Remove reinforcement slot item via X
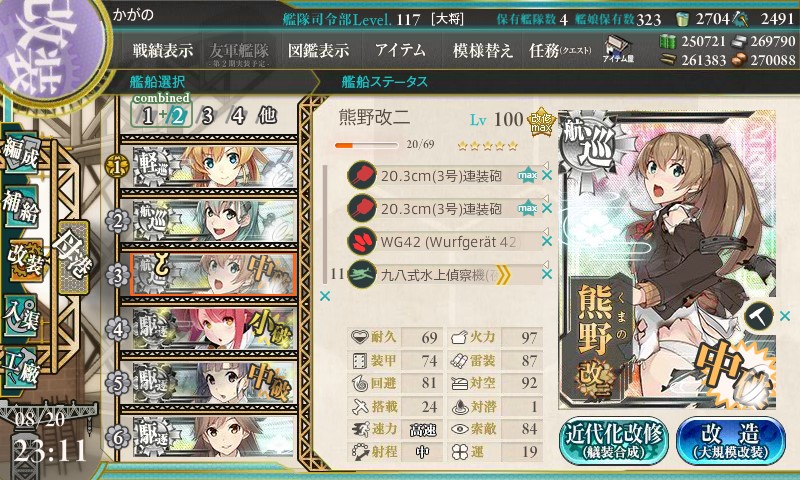 tap(785, 317)
